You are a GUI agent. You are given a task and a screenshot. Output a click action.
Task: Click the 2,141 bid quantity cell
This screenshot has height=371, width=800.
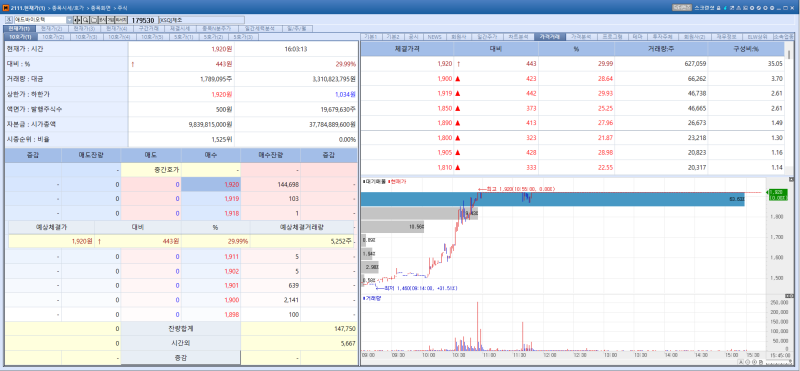(270, 300)
